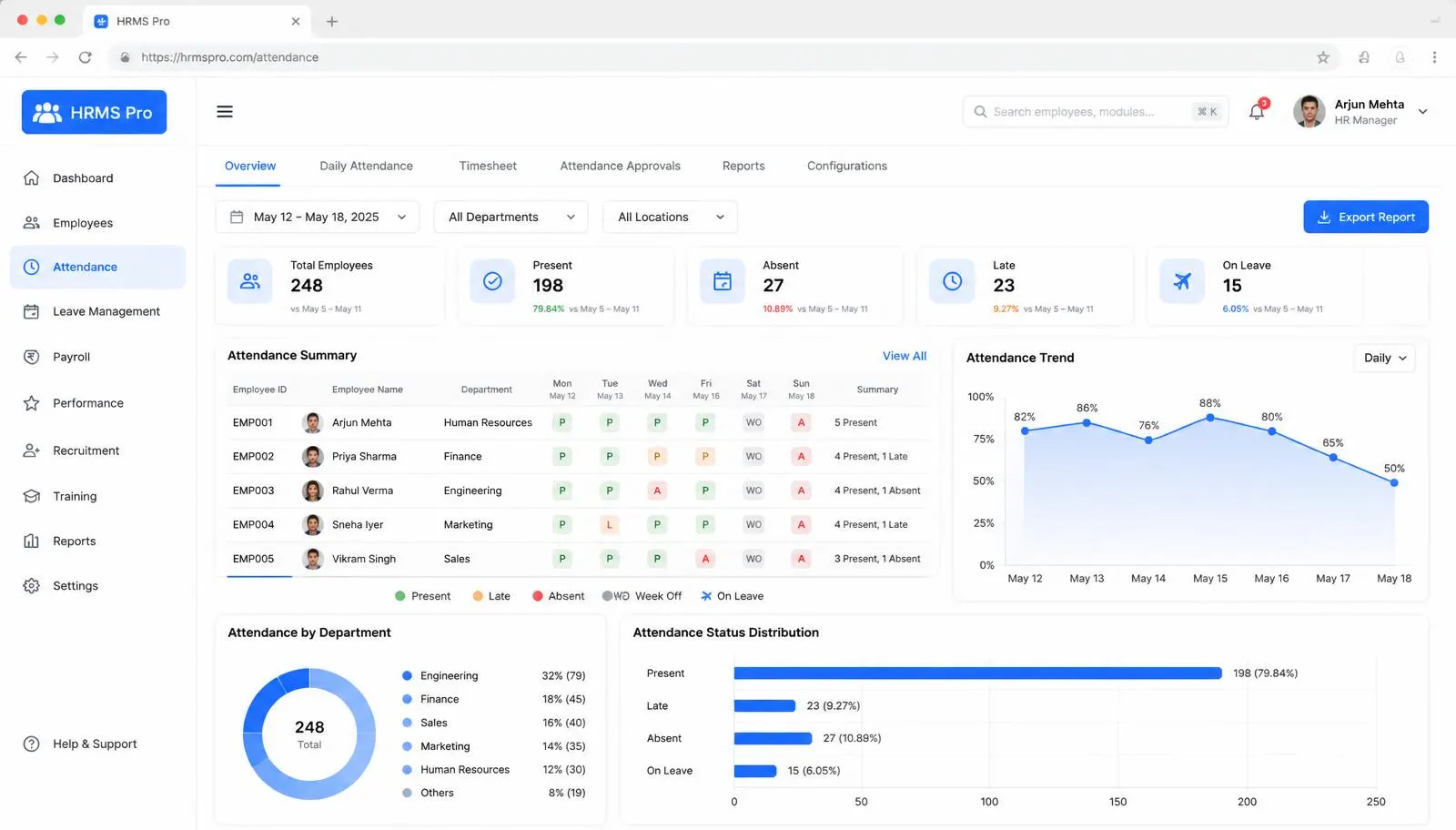Click the Export Report button
The width and height of the screenshot is (1456, 830).
[1366, 218]
